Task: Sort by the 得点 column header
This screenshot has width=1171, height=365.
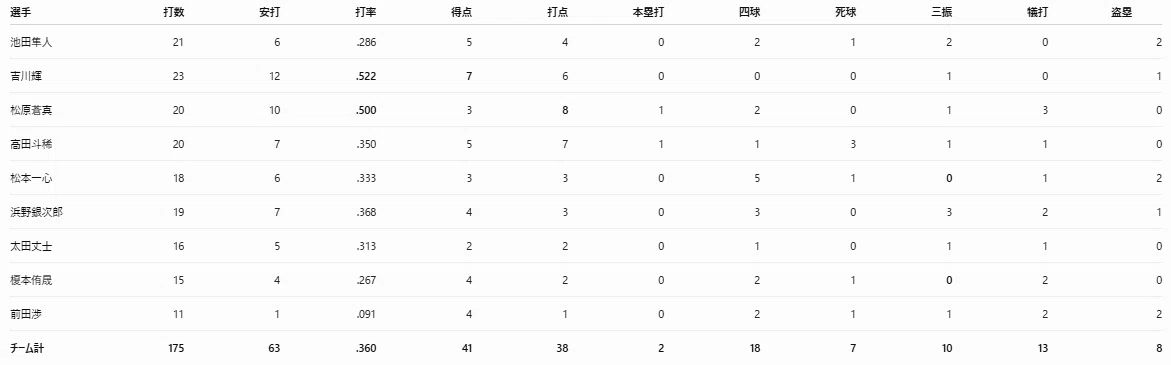Action: [462, 12]
